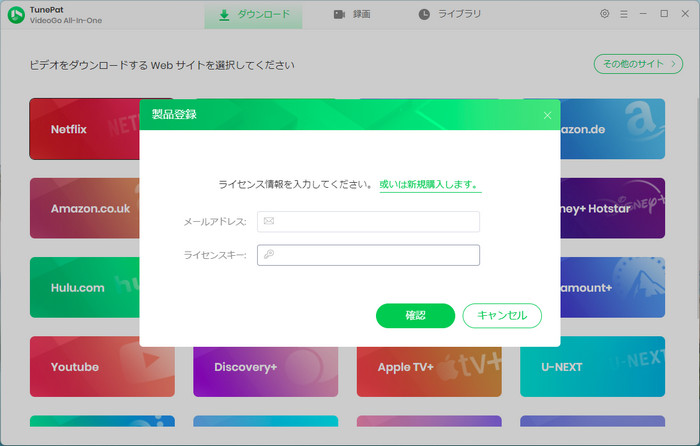Focus the メールアドレス input field
Viewport: 700px width, 446px height.
368,221
